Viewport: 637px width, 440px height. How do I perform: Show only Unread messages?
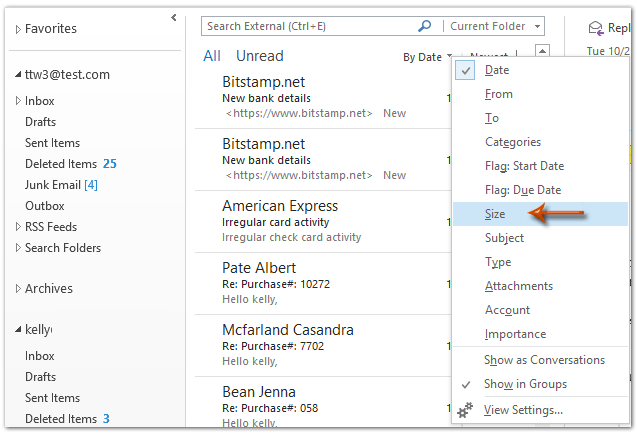pyautogui.click(x=259, y=56)
